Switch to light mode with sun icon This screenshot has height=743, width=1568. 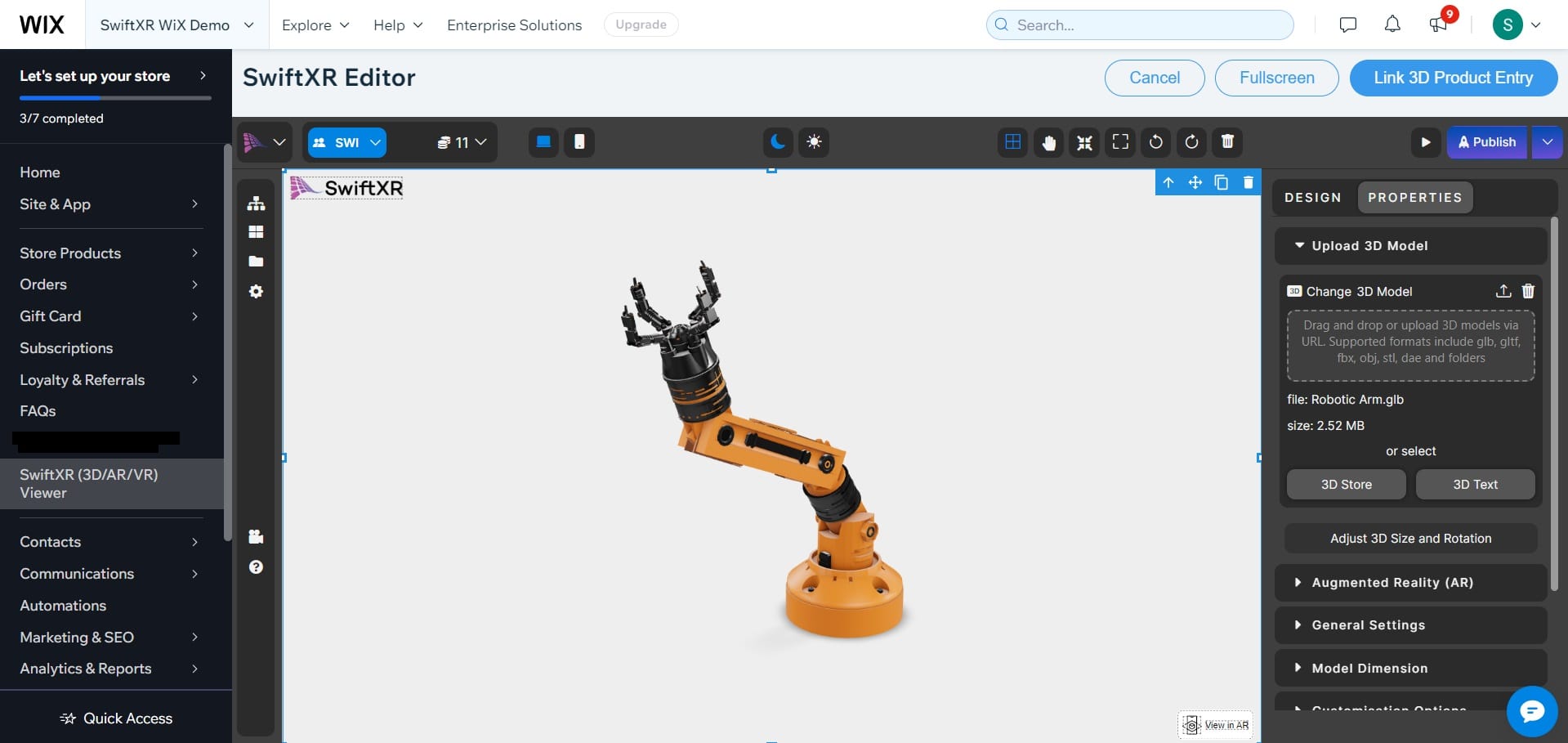click(814, 142)
